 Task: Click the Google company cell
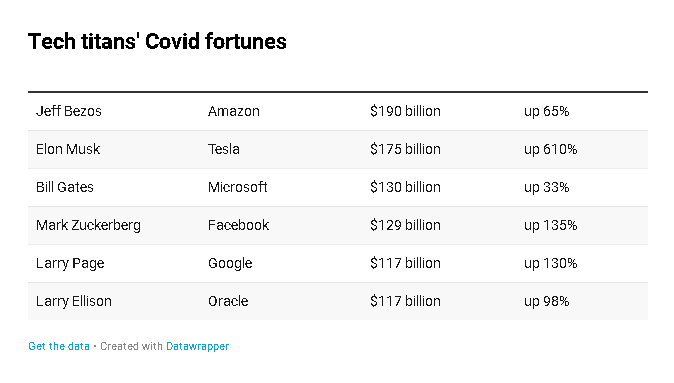point(230,263)
